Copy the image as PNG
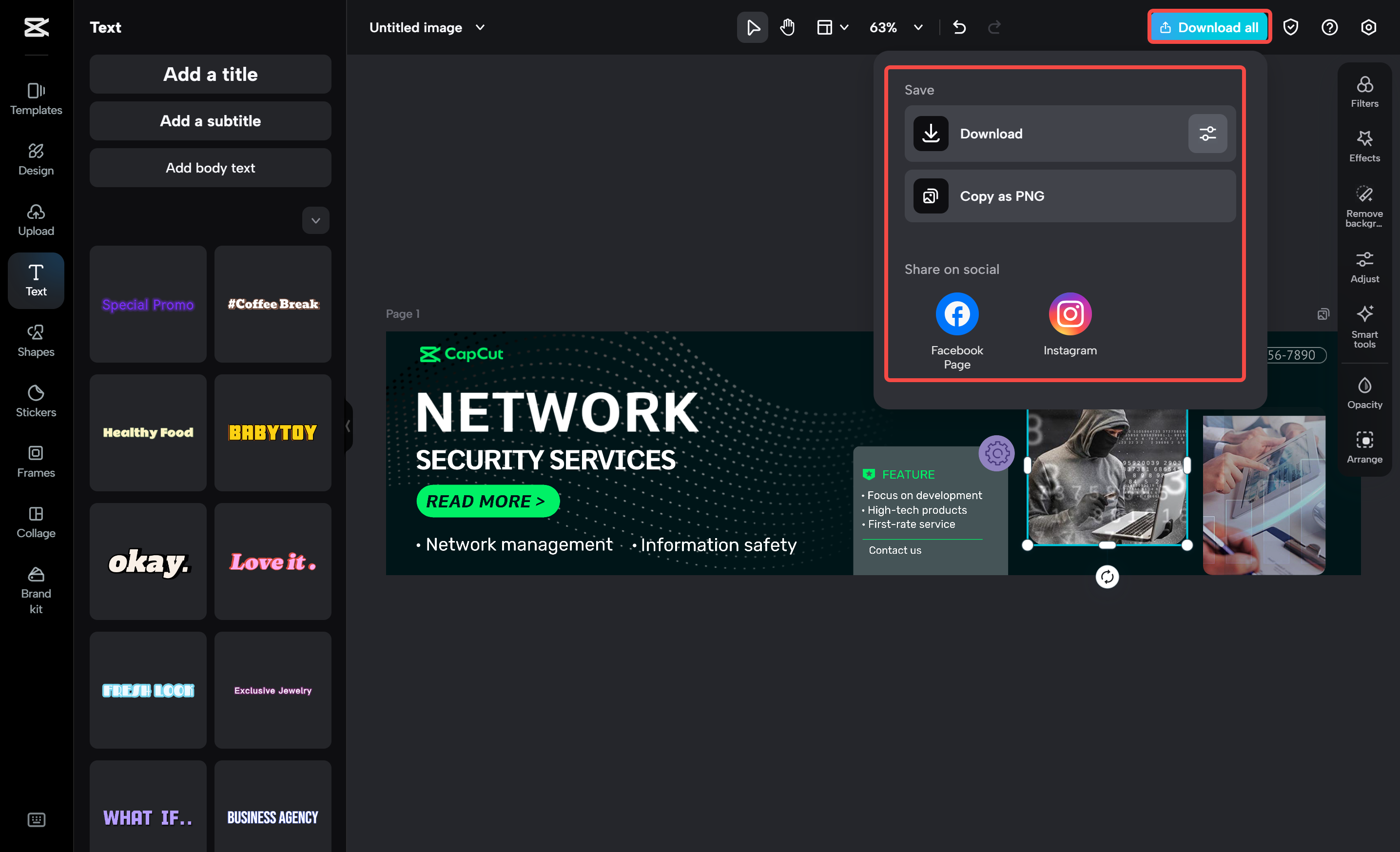Image resolution: width=1400 pixels, height=852 pixels. (1069, 196)
